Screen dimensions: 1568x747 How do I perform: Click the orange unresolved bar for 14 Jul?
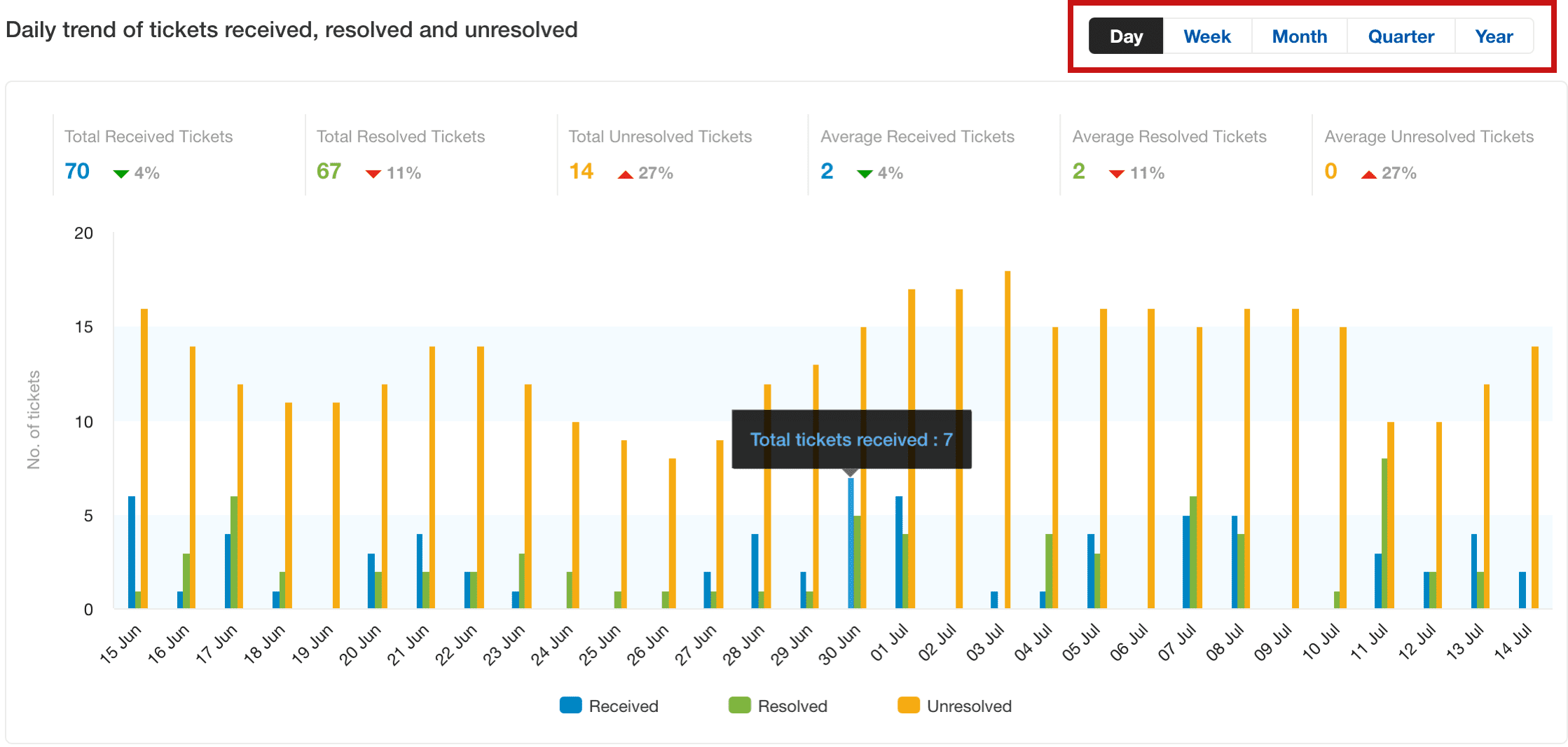[x=1535, y=477]
